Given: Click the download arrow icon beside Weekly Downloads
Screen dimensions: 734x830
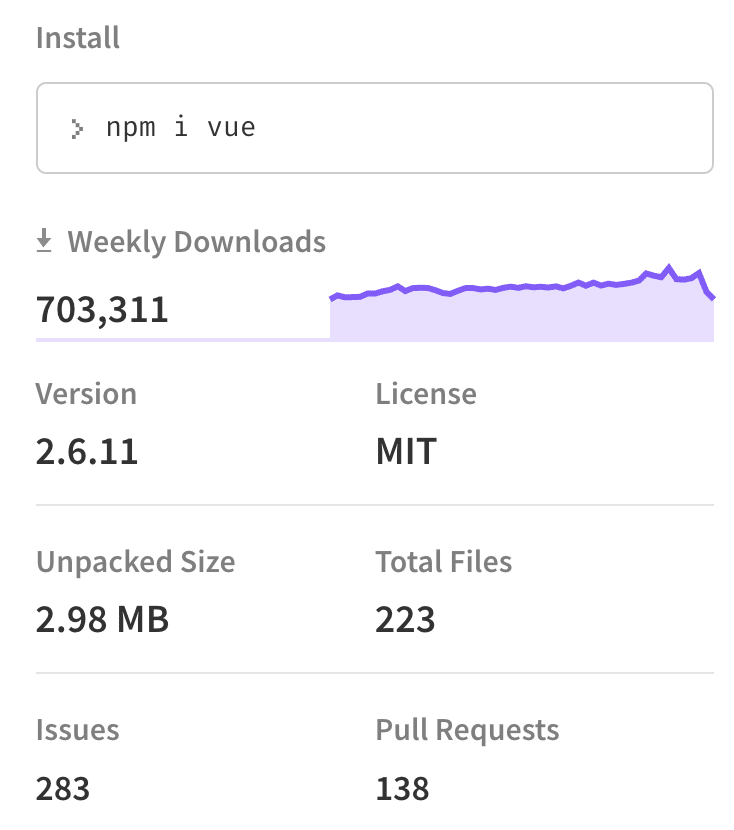Looking at the screenshot, I should (x=44, y=241).
